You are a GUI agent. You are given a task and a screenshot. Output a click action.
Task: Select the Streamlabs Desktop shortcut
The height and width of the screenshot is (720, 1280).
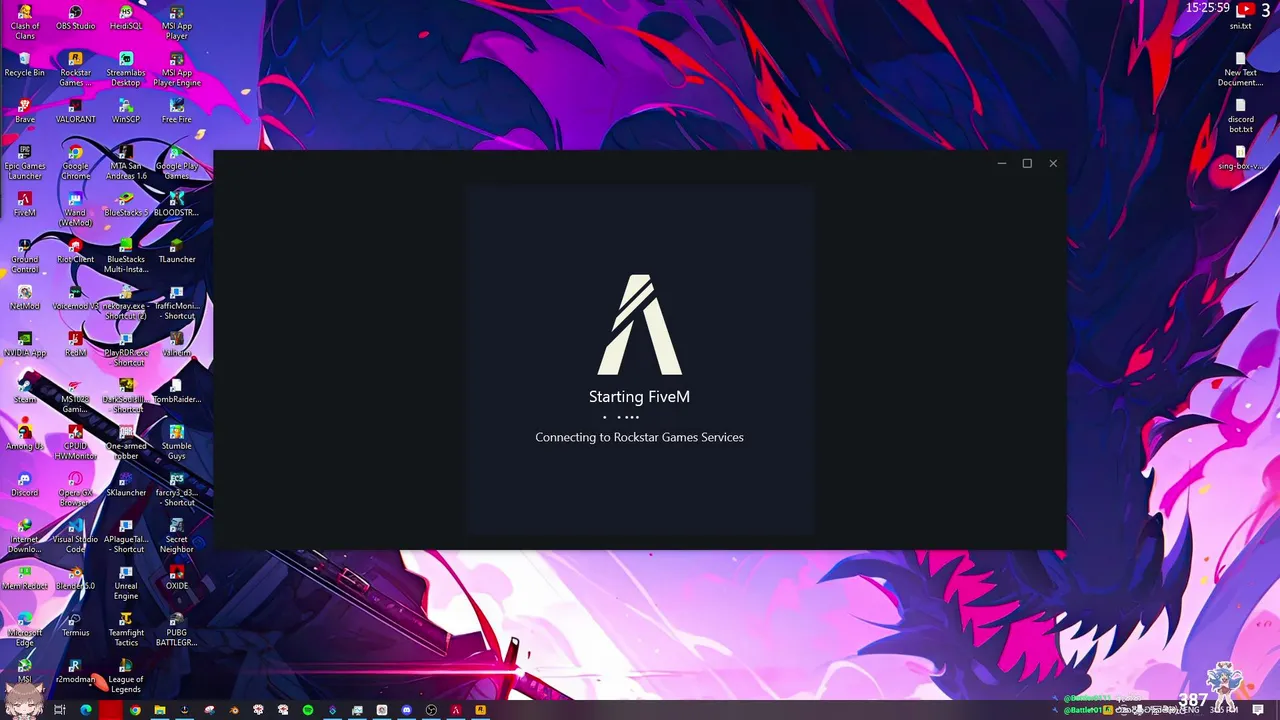(x=126, y=68)
